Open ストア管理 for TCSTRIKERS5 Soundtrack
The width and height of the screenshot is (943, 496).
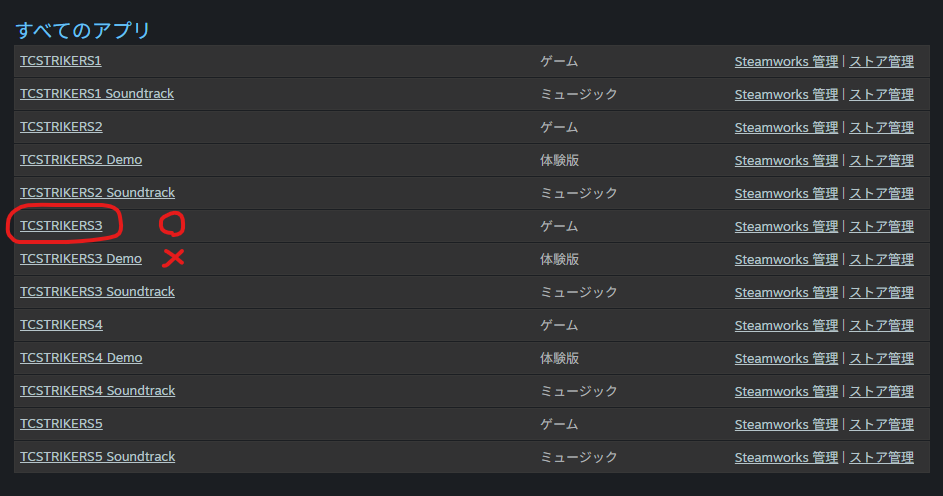881,458
